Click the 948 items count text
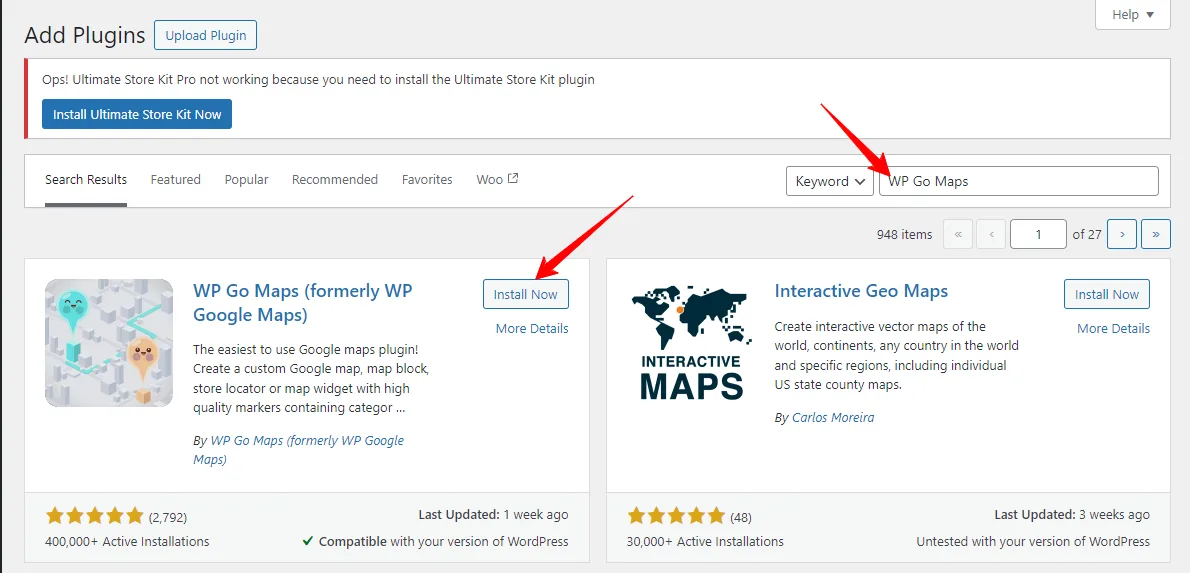The image size is (1190, 573). point(905,235)
